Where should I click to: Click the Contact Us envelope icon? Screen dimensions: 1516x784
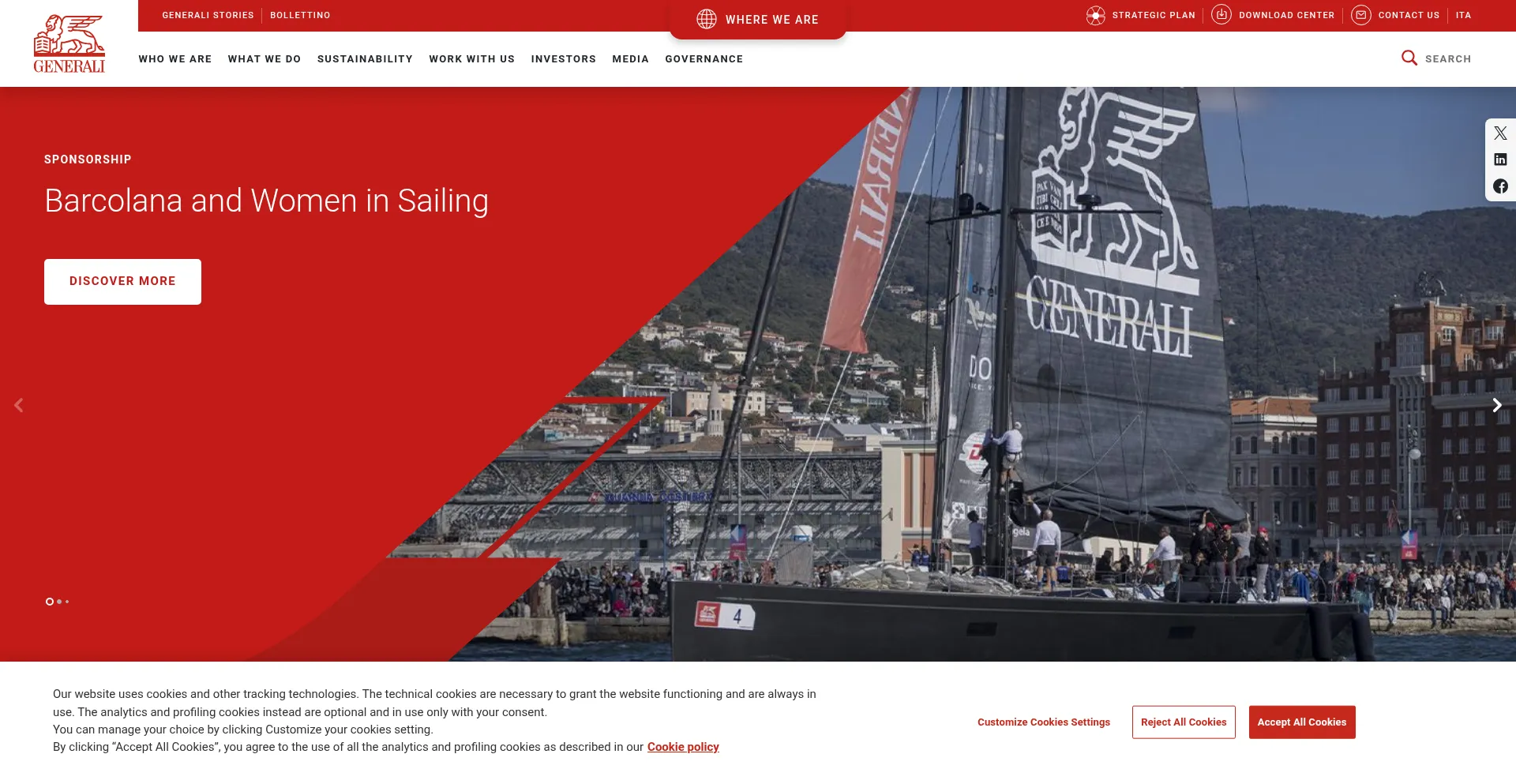pos(1360,15)
